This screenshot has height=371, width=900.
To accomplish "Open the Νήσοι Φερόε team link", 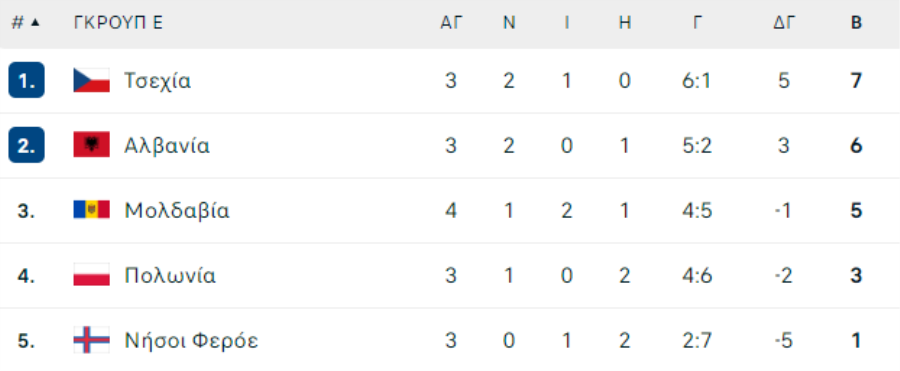I will pos(191,341).
